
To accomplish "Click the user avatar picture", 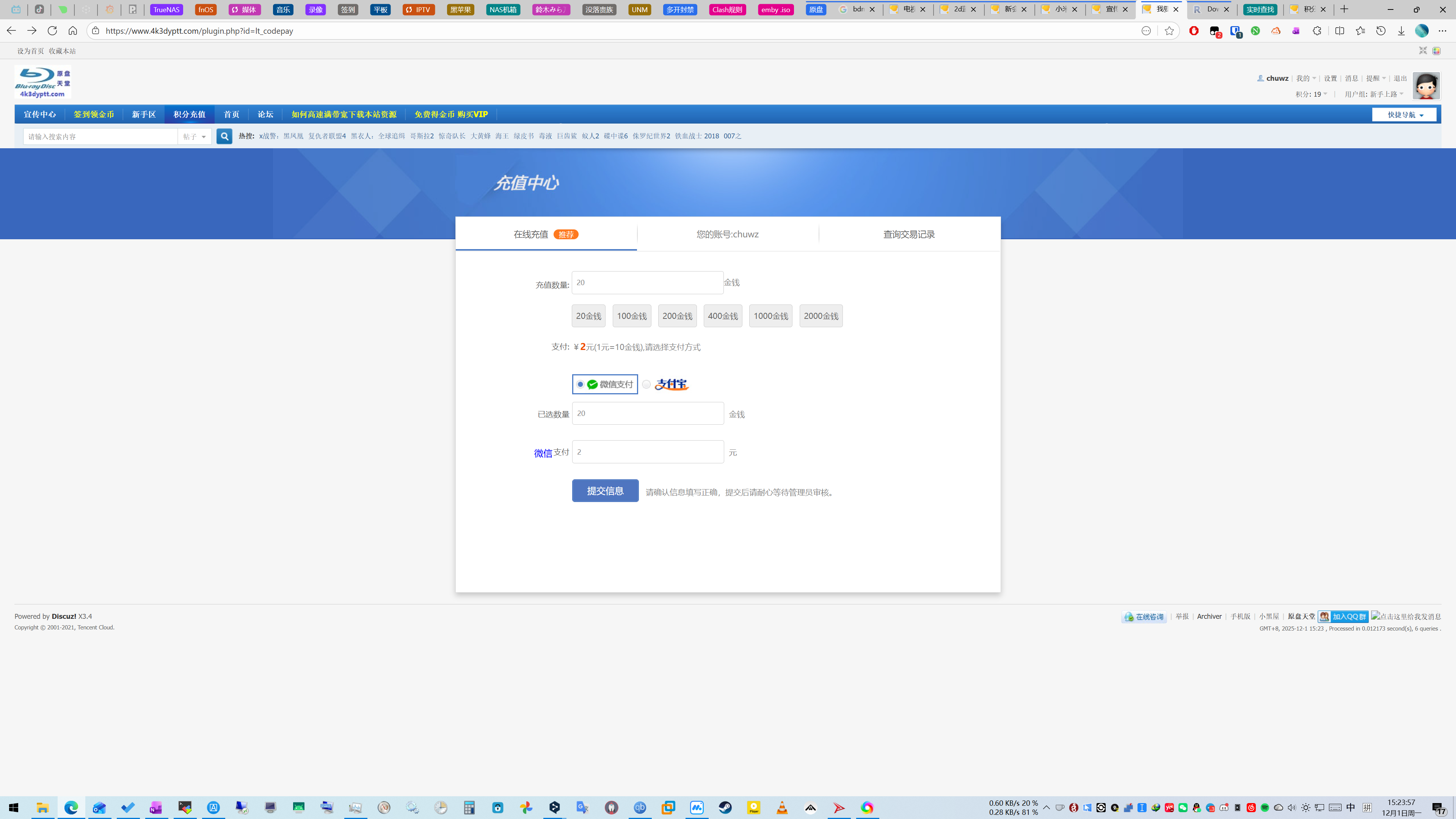I will [1426, 86].
